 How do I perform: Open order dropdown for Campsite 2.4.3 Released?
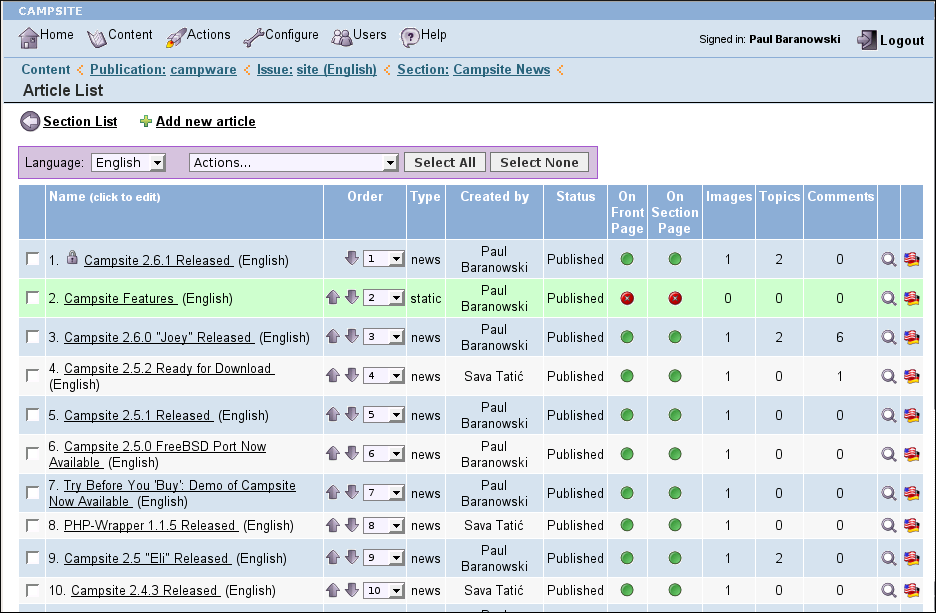click(384, 590)
